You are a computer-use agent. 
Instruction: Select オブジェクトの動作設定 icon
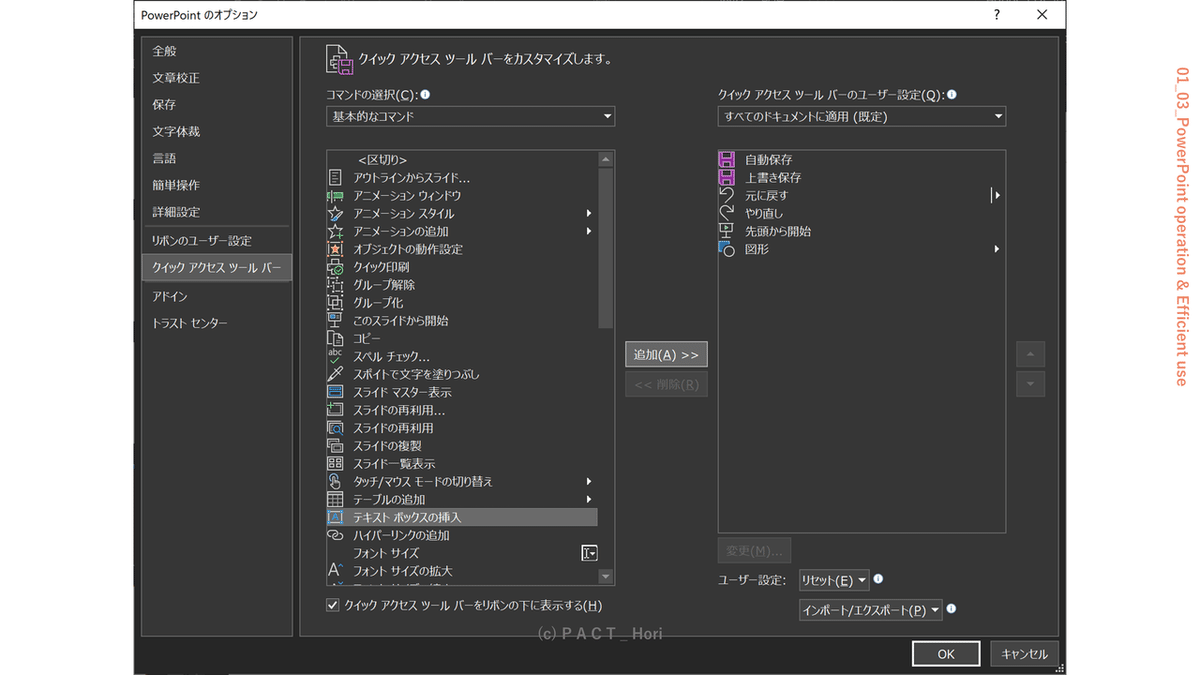[x=335, y=249]
